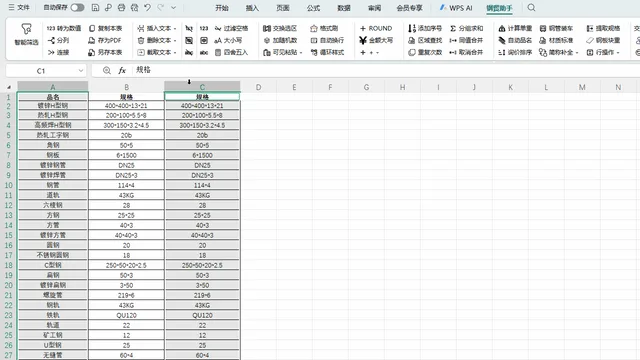Viewport: 640px width, 360px height.
Task: Click the 交换选区 swap selection tool
Action: click(280, 28)
